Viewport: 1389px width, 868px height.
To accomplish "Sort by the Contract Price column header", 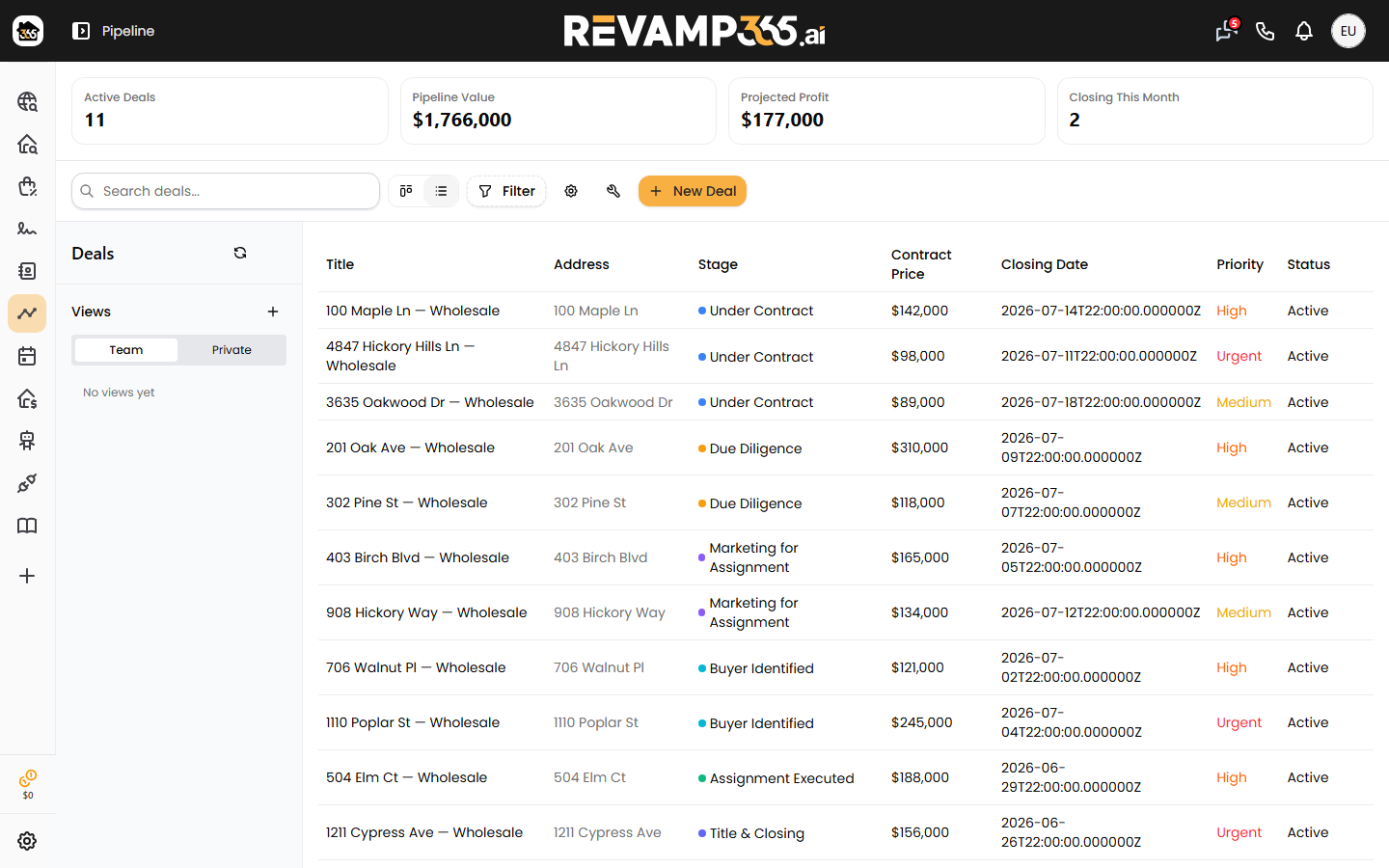I will 921,264.
